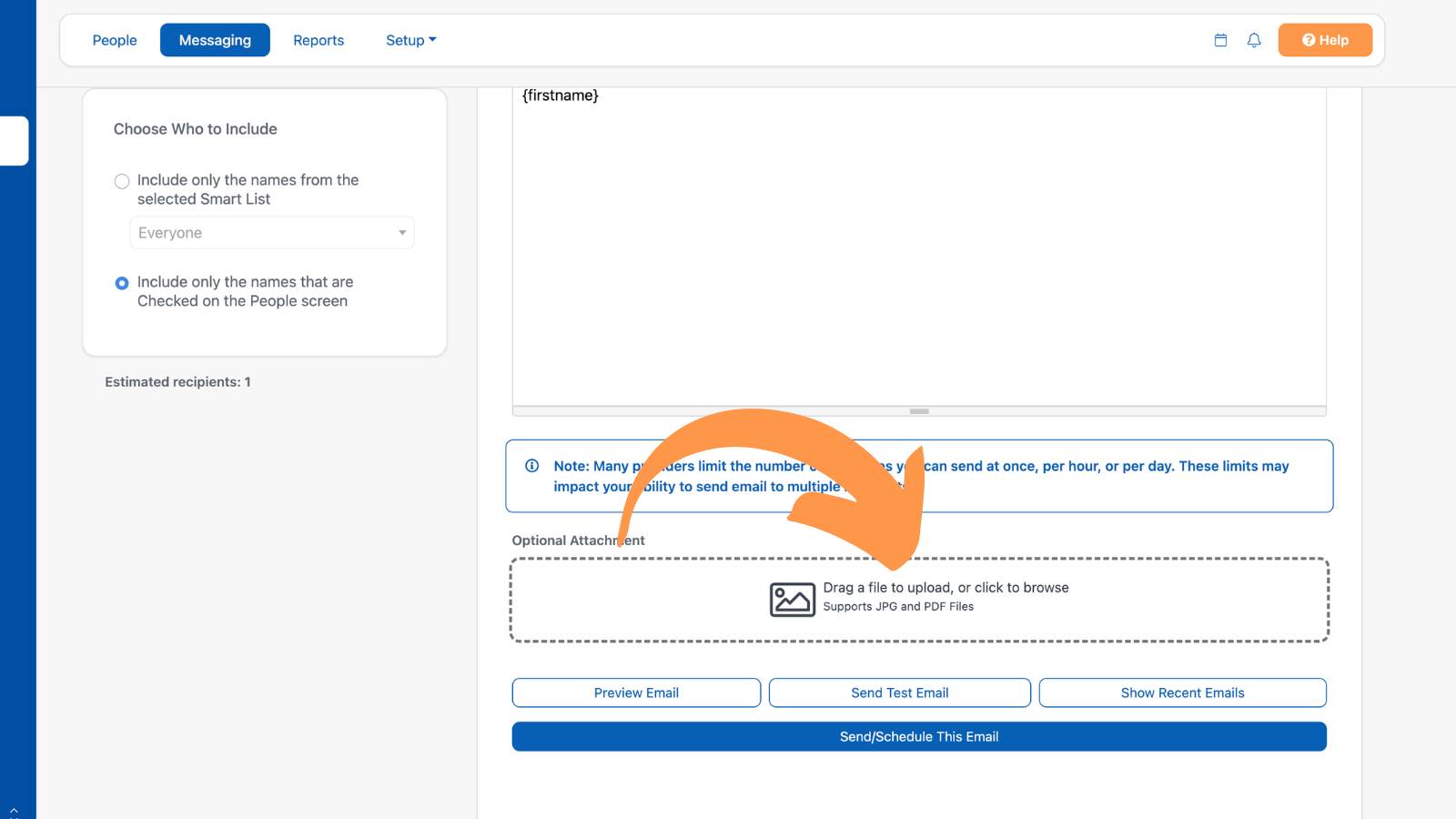Viewport: 1456px width, 819px height.
Task: Click the chevron icon in the blue sidebar
Action: tap(14, 810)
